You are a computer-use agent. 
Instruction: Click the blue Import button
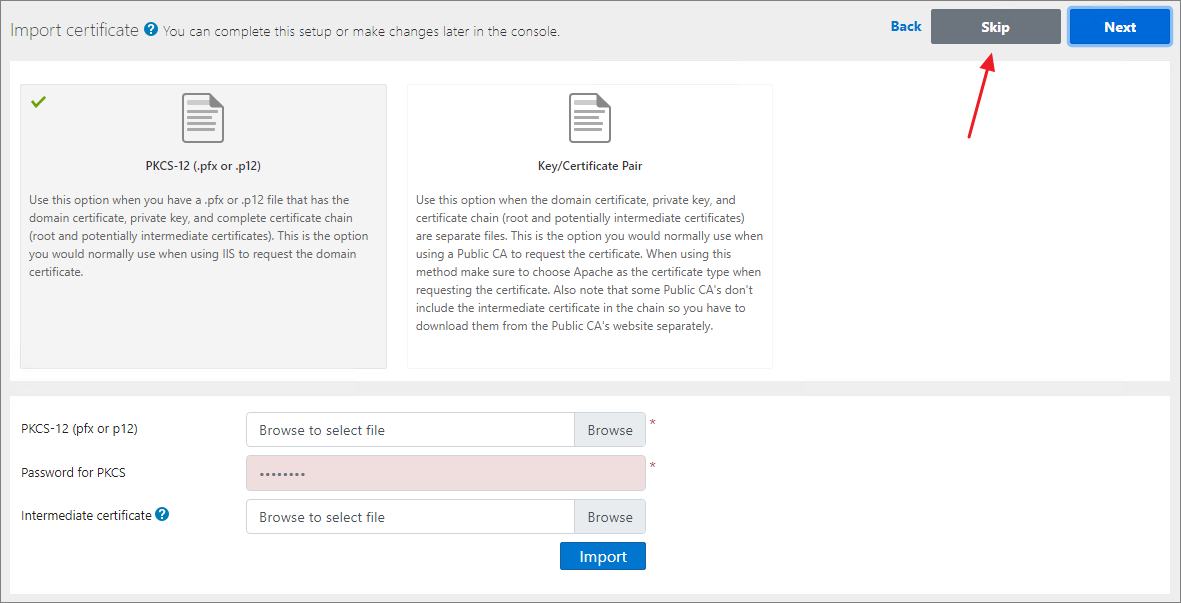[x=603, y=556]
